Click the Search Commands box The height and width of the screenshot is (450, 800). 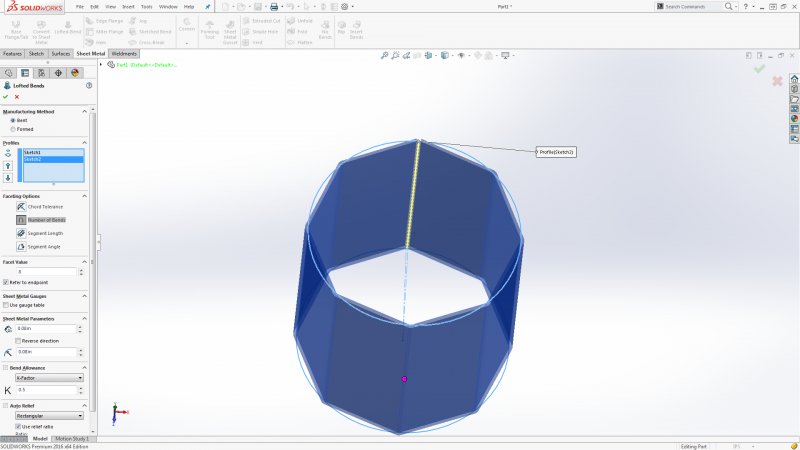[689, 7]
